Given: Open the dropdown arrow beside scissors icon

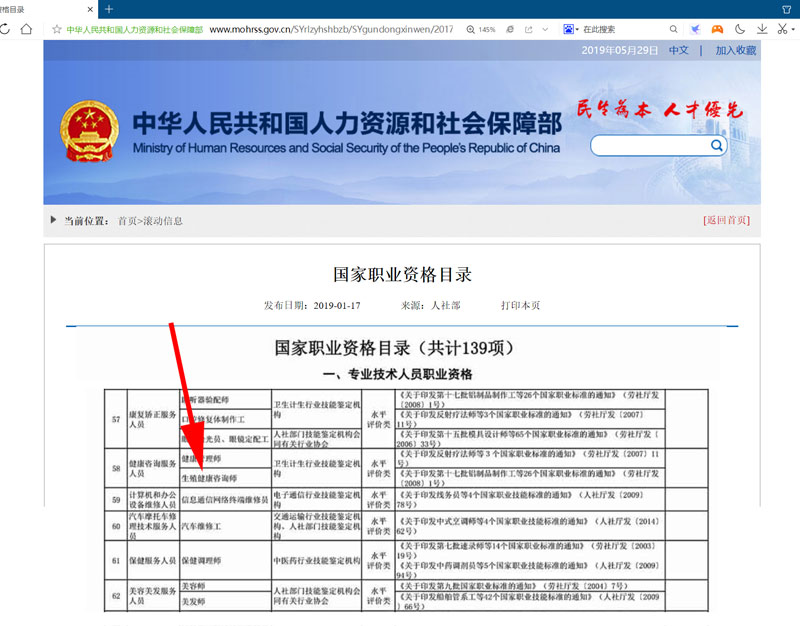Looking at the screenshot, I should 795,30.
